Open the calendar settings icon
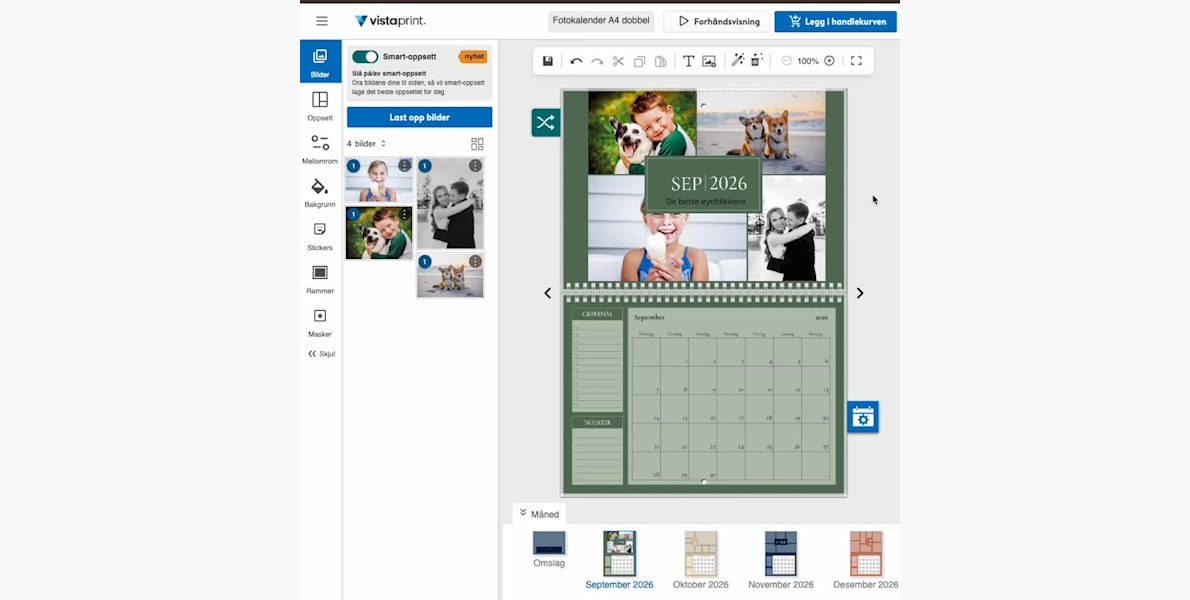1190x600 pixels. (862, 417)
